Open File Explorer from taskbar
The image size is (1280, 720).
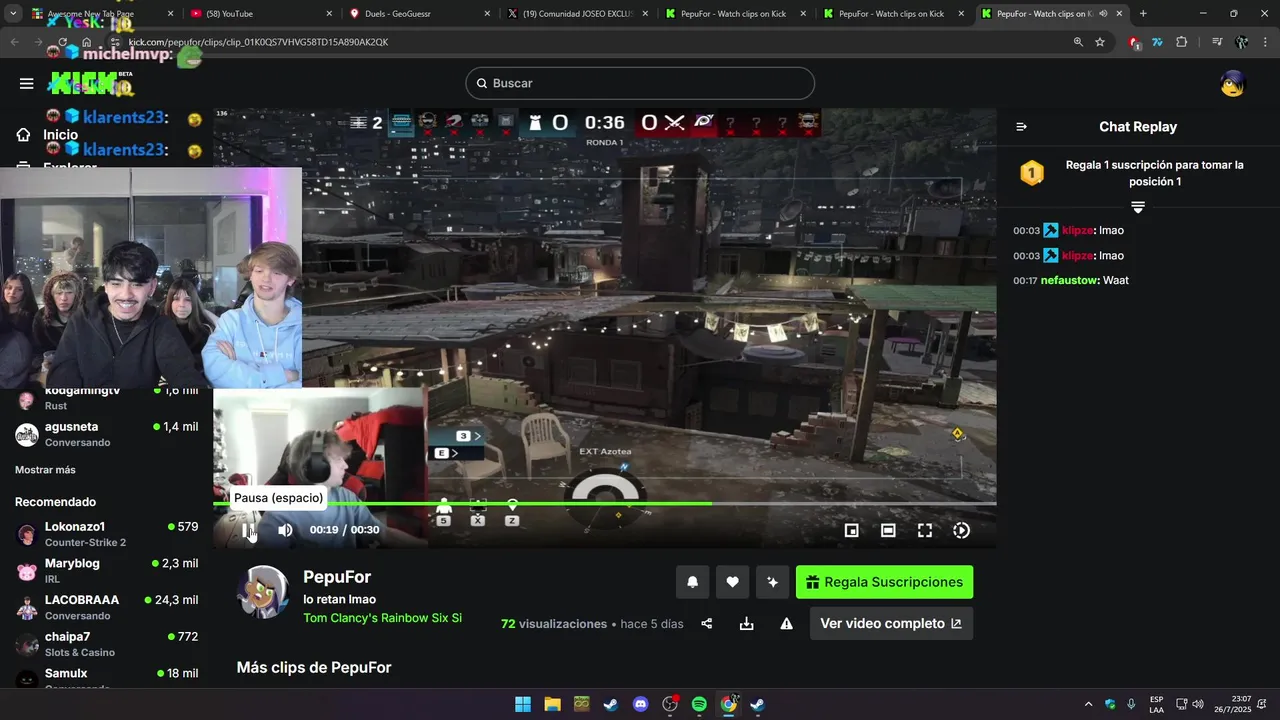(552, 704)
